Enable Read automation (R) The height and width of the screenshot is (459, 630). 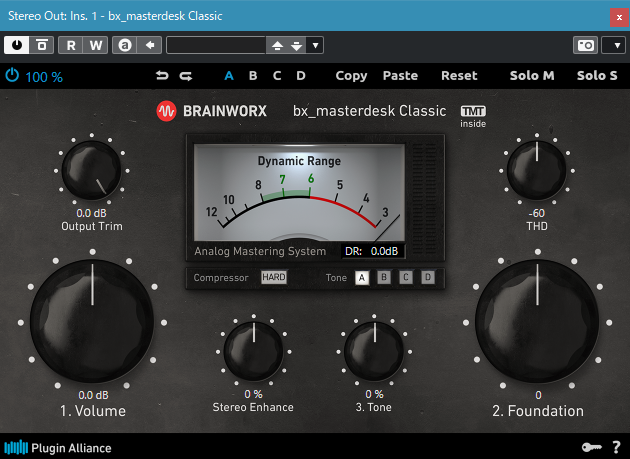tap(71, 45)
